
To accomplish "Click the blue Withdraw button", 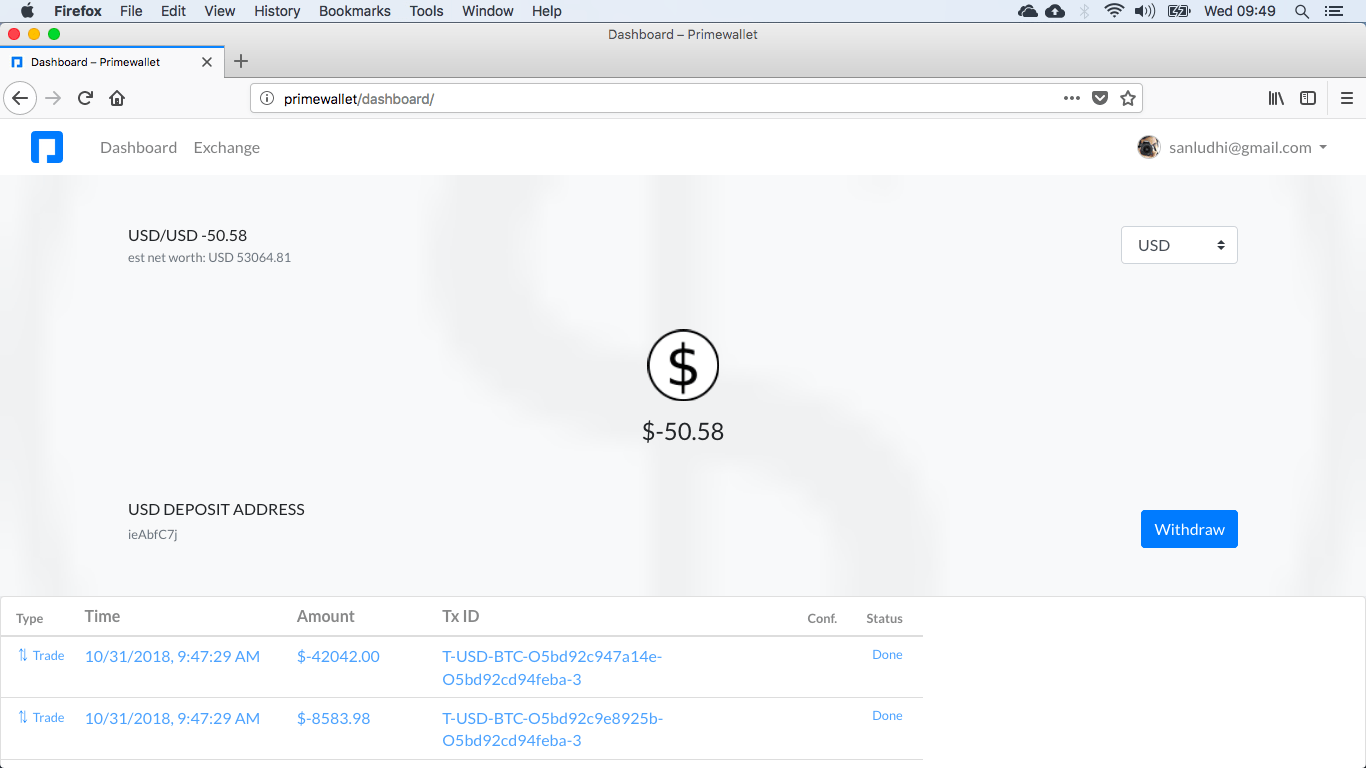I will coord(1189,529).
